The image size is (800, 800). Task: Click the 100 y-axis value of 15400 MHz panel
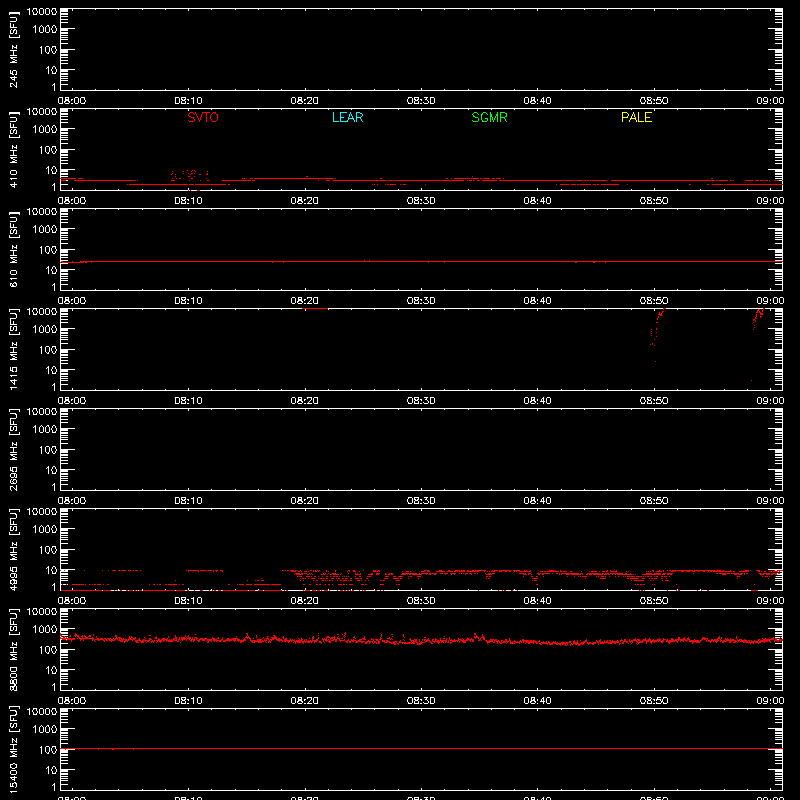click(47, 750)
